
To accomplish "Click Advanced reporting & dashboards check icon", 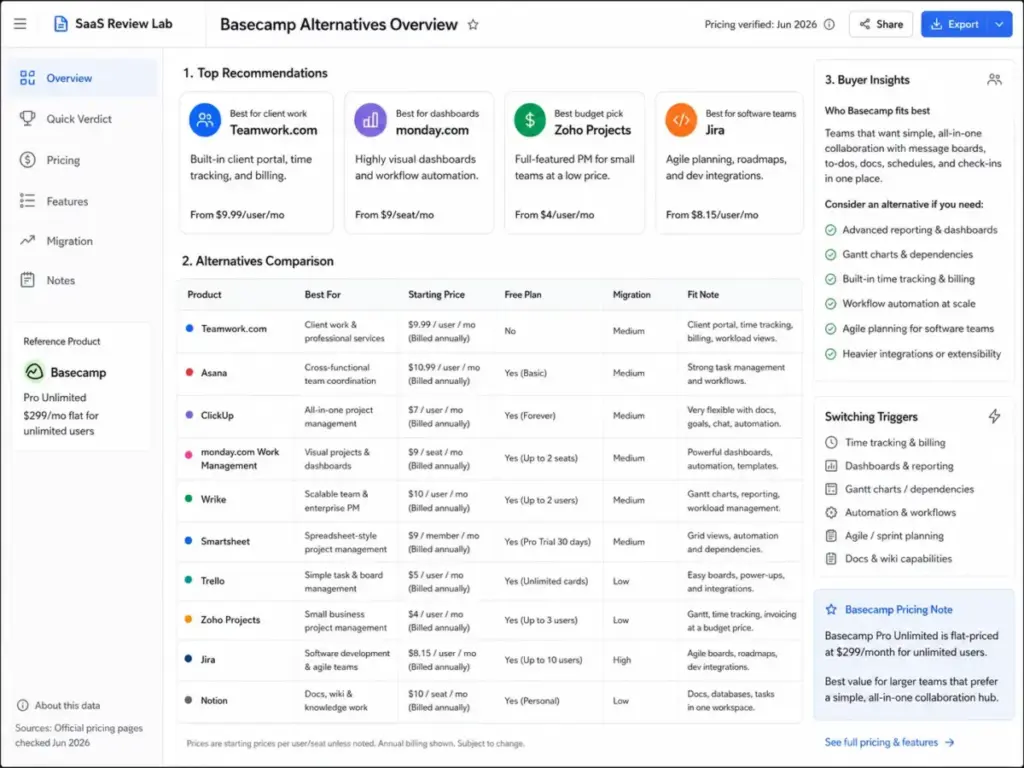I will coord(830,230).
